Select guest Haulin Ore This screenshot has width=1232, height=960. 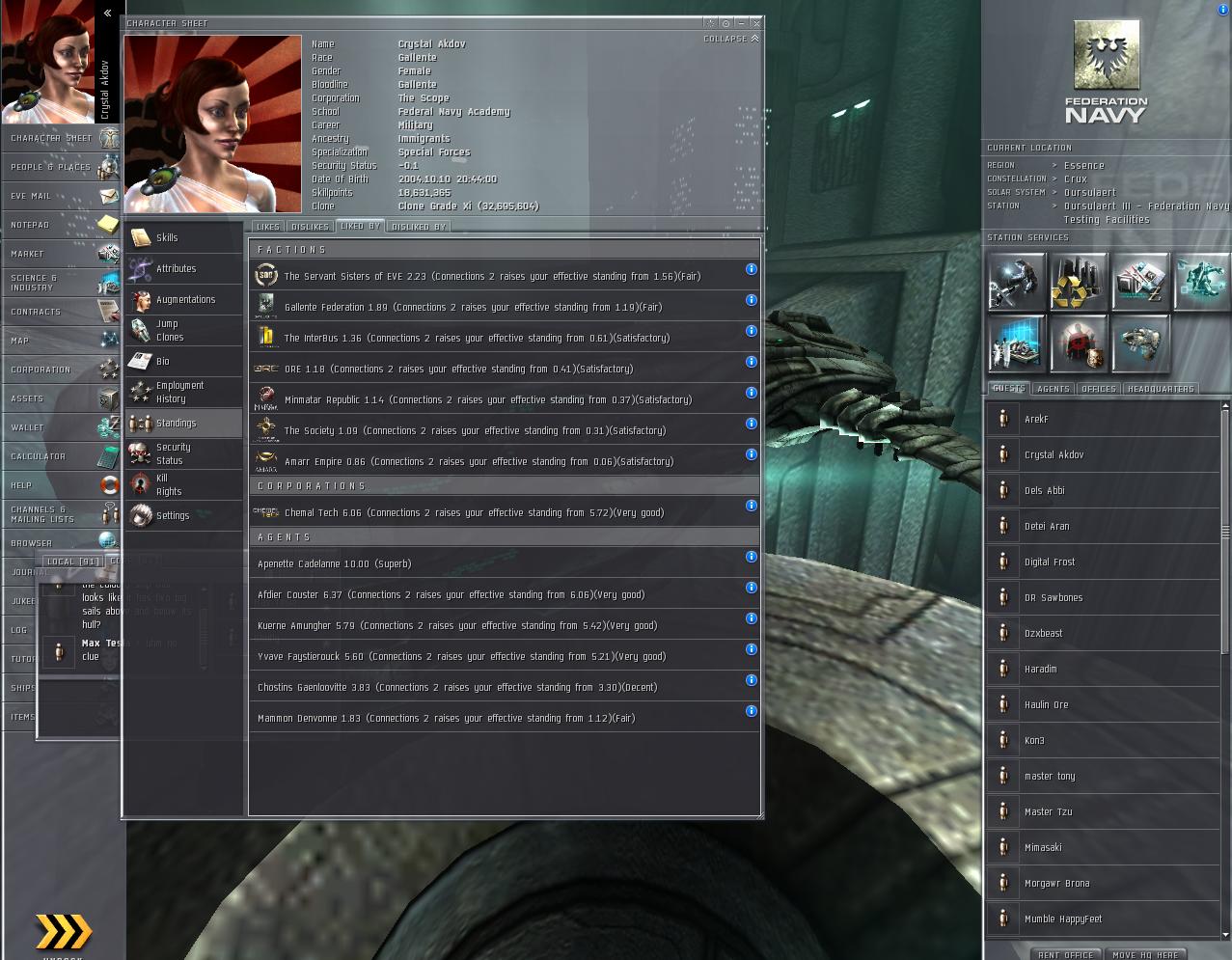[x=1103, y=704]
